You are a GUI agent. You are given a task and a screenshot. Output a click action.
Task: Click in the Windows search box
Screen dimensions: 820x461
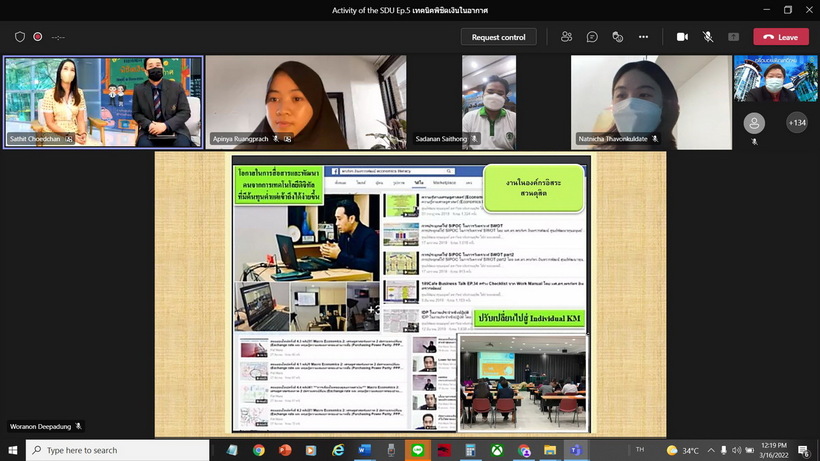click(x=120, y=451)
